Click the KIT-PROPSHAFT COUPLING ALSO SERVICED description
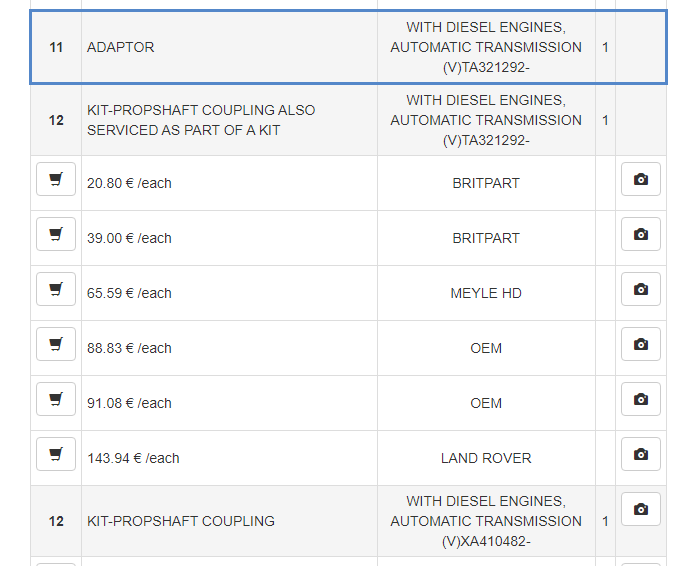The width and height of the screenshot is (679, 566). (200, 120)
